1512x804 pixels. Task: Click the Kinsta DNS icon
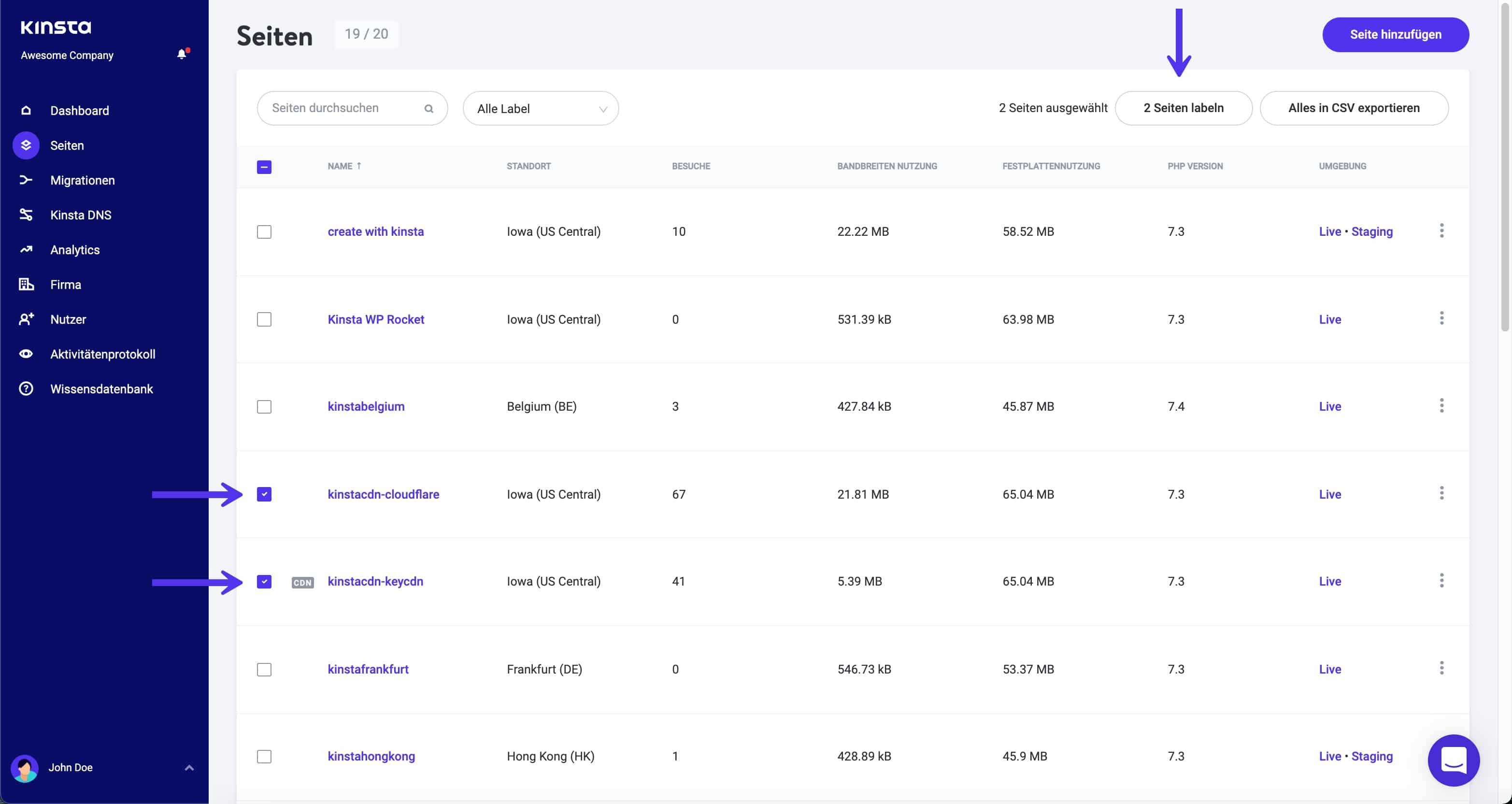click(x=26, y=215)
